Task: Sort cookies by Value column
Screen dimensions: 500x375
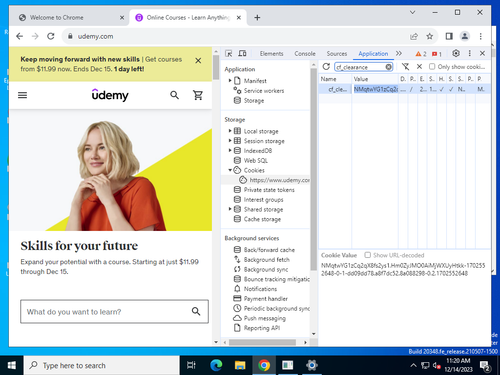Action: coord(375,79)
